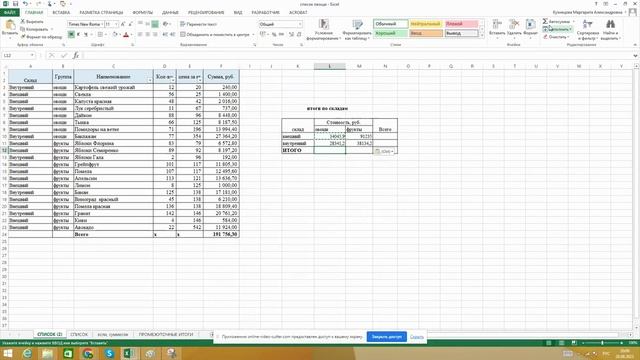The image size is (640, 360).
Task: Click the insert function fx icon
Action: [76, 55]
